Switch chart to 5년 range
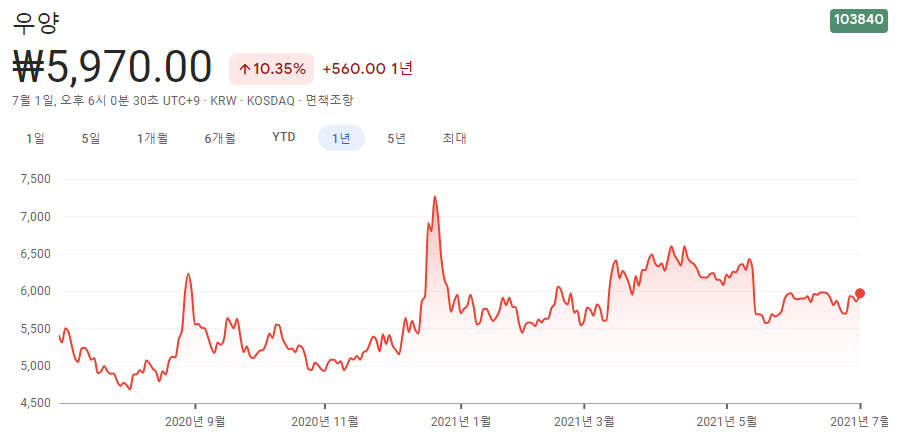This screenshot has height=444, width=897. point(396,138)
